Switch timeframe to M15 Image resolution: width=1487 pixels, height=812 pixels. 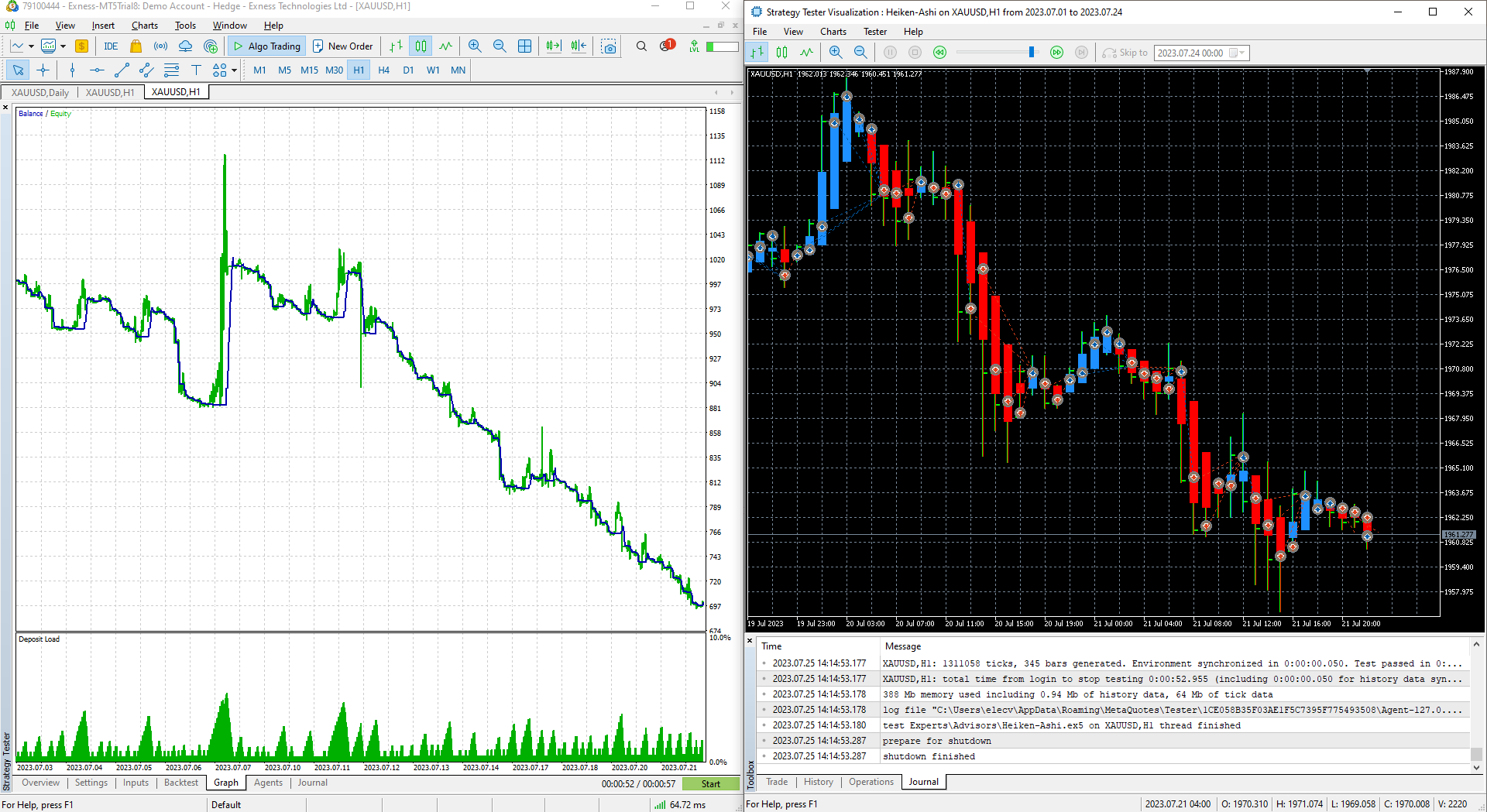click(x=309, y=70)
